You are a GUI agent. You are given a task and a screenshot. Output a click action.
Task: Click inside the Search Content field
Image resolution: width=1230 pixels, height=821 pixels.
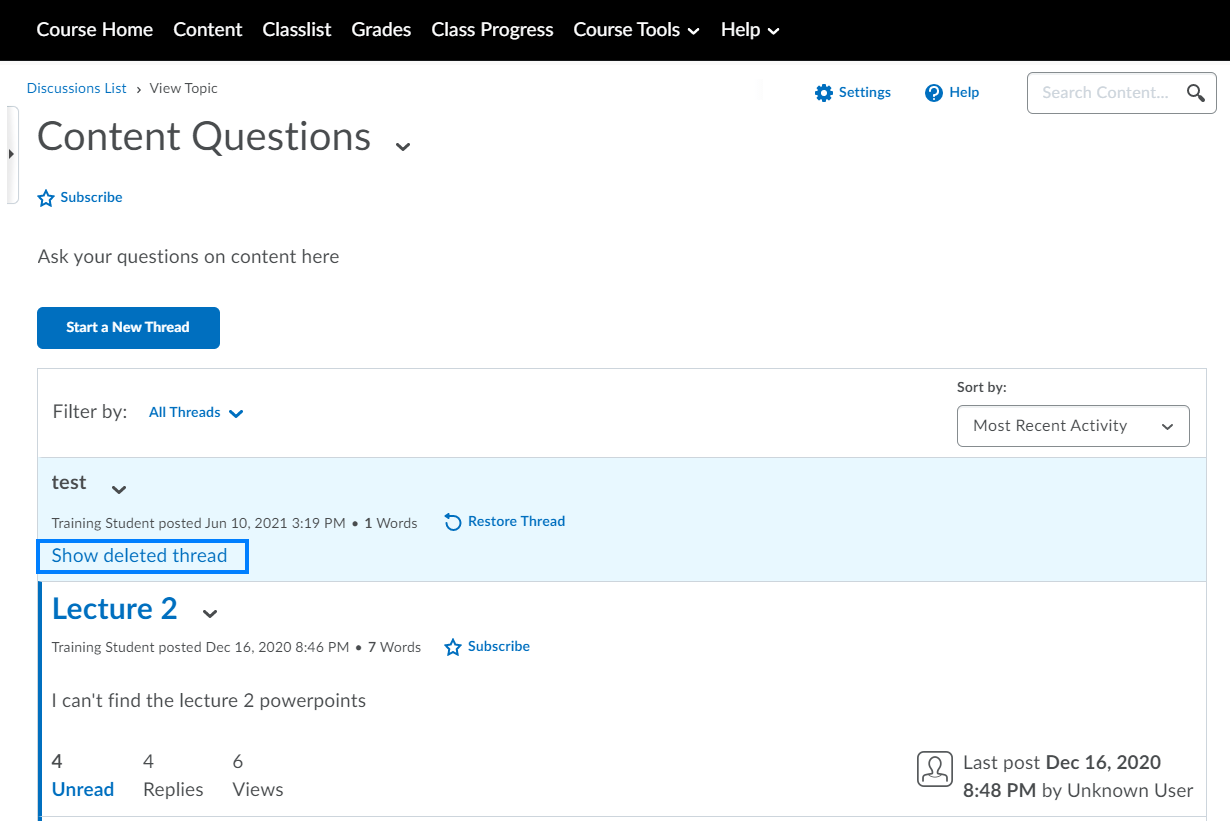coord(1100,92)
